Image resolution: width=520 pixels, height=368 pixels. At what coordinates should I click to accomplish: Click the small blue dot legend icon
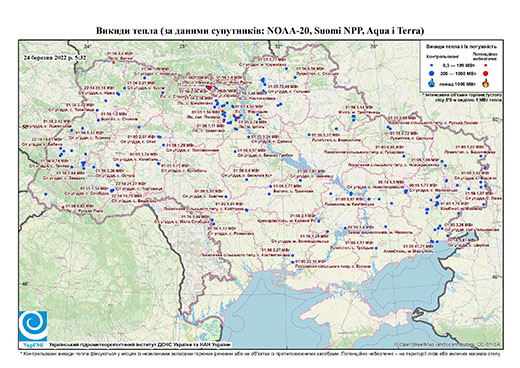[x=431, y=66]
